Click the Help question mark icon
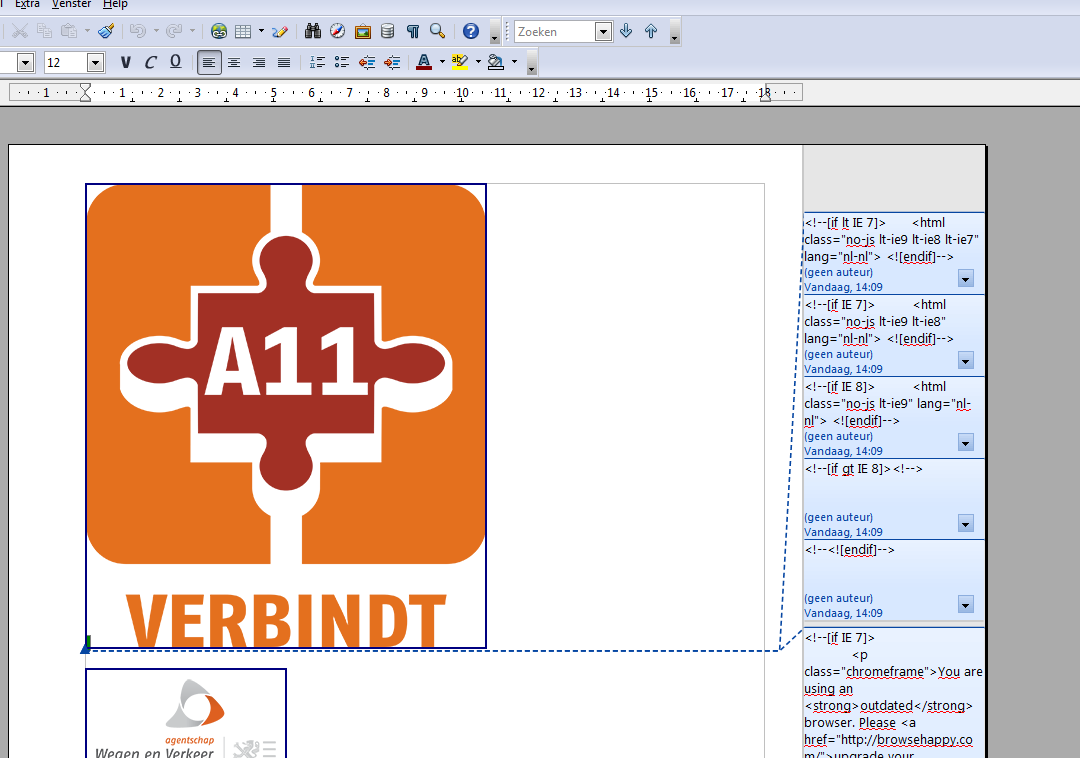This screenshot has height=758, width=1080. [x=471, y=32]
